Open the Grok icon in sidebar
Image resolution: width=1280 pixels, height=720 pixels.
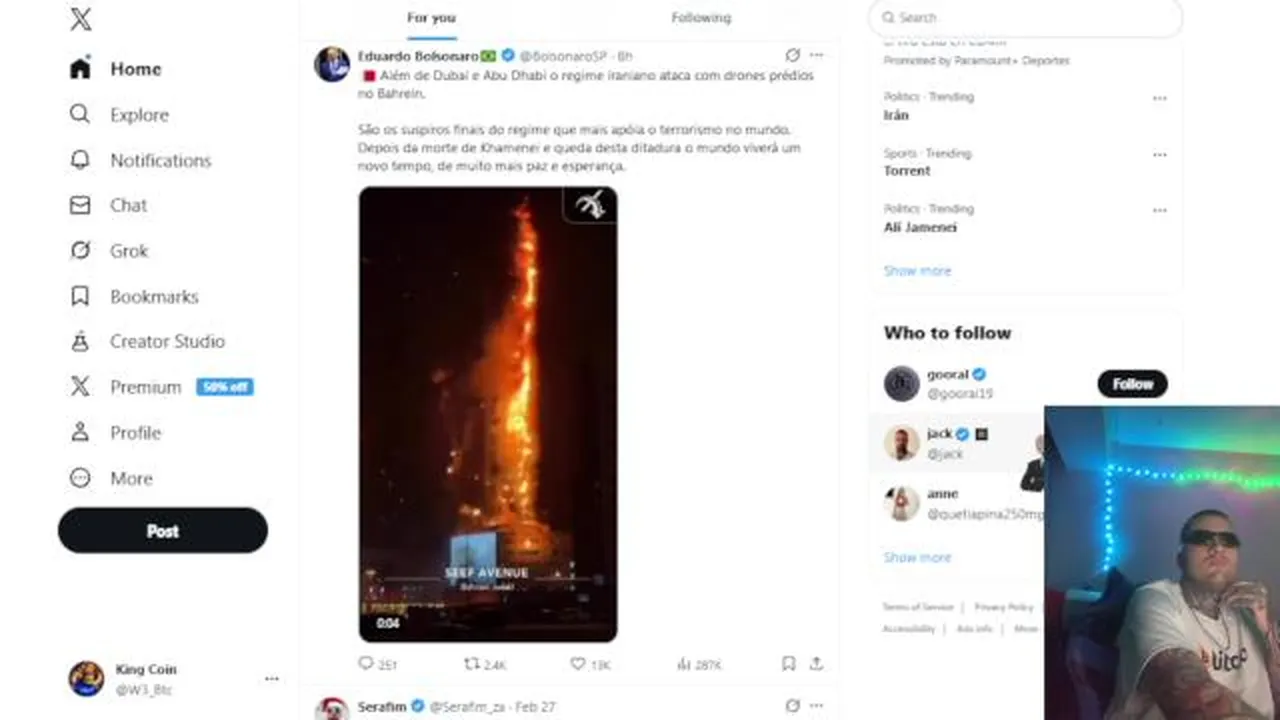pyautogui.click(x=80, y=250)
